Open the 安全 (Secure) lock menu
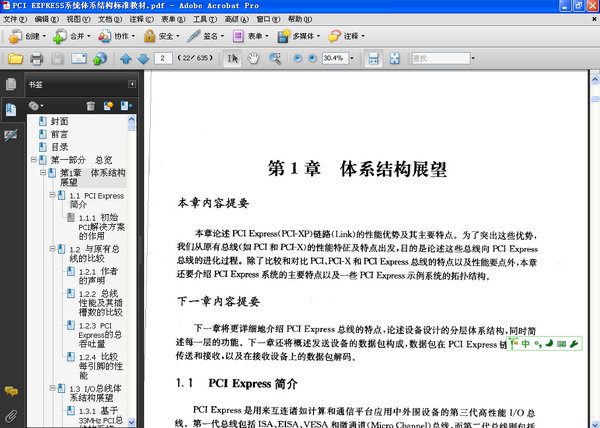 click(161, 36)
